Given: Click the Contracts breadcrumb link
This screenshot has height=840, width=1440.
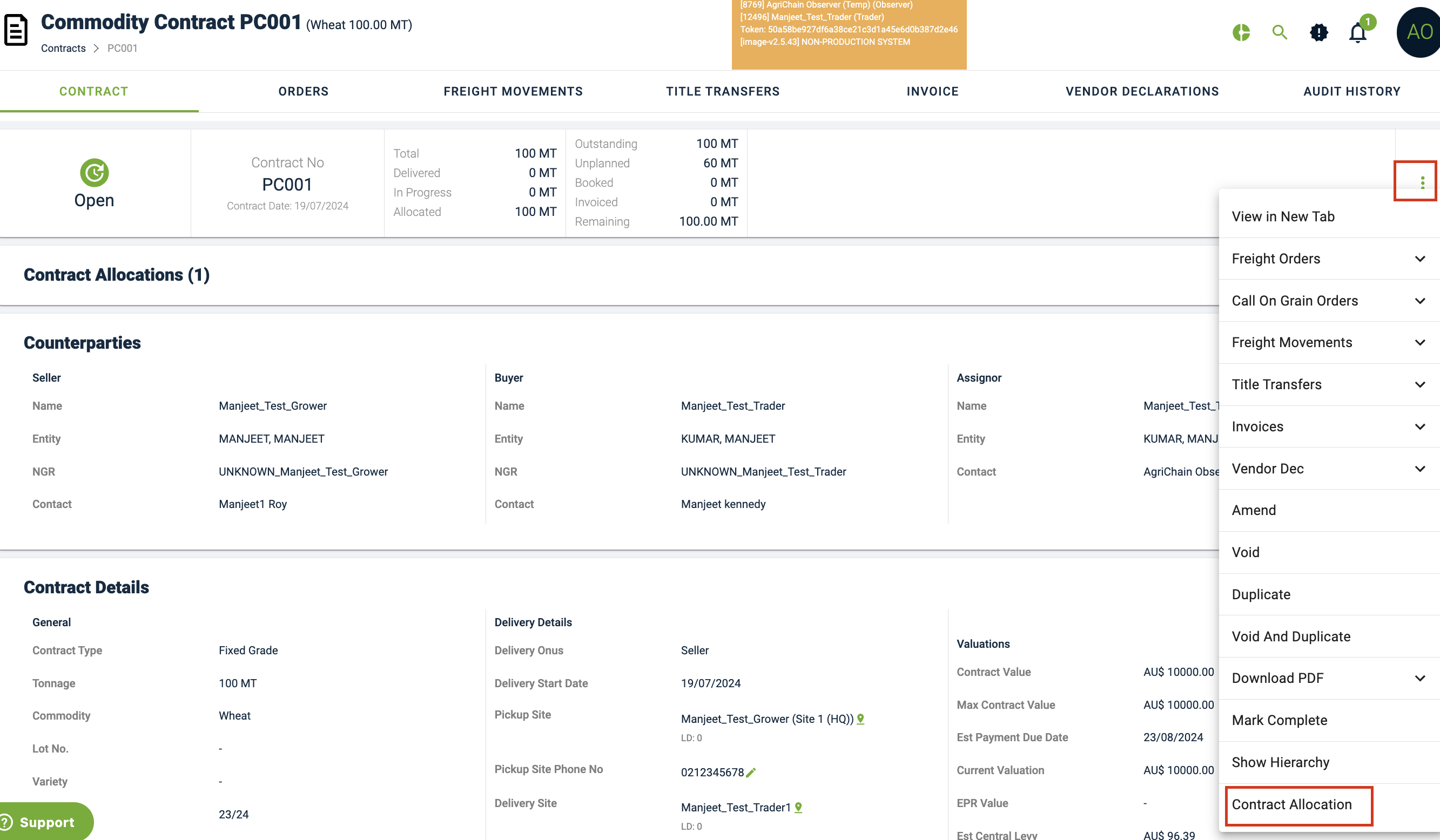Looking at the screenshot, I should (x=63, y=49).
